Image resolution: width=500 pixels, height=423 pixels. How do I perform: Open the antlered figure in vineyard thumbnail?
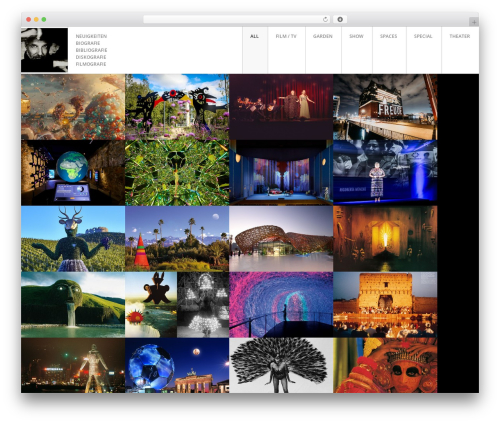tap(73, 239)
